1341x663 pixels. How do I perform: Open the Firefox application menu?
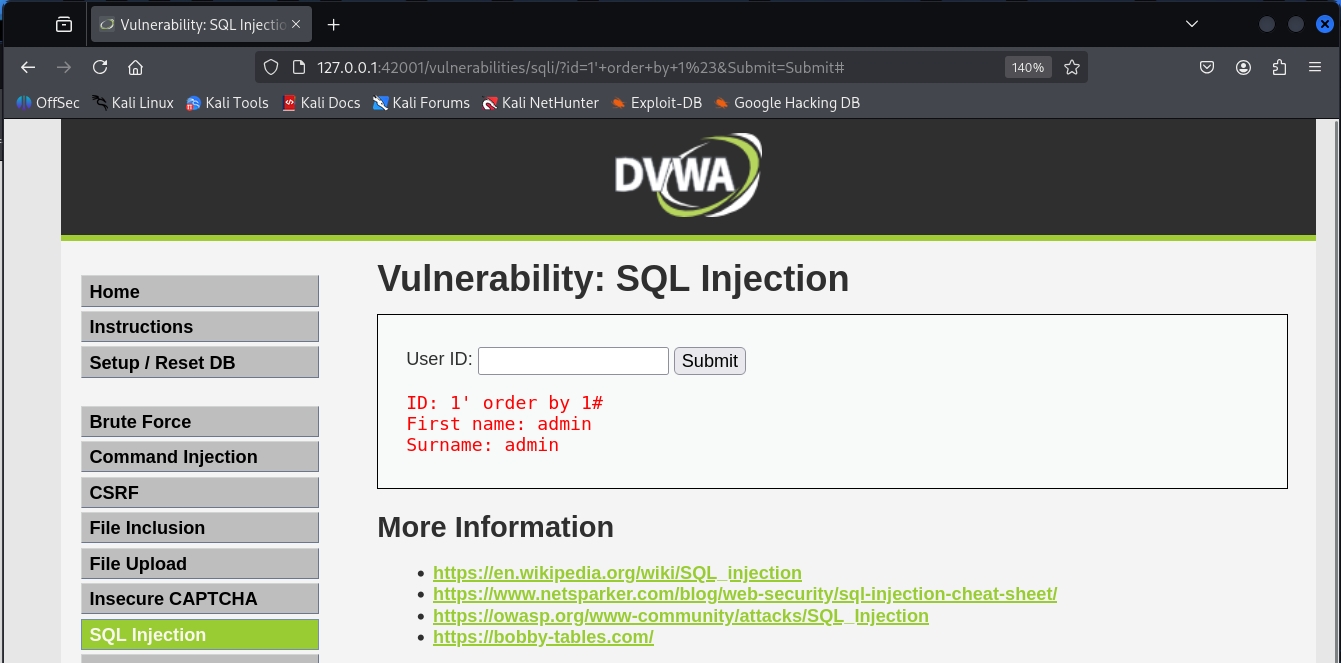tap(1315, 67)
